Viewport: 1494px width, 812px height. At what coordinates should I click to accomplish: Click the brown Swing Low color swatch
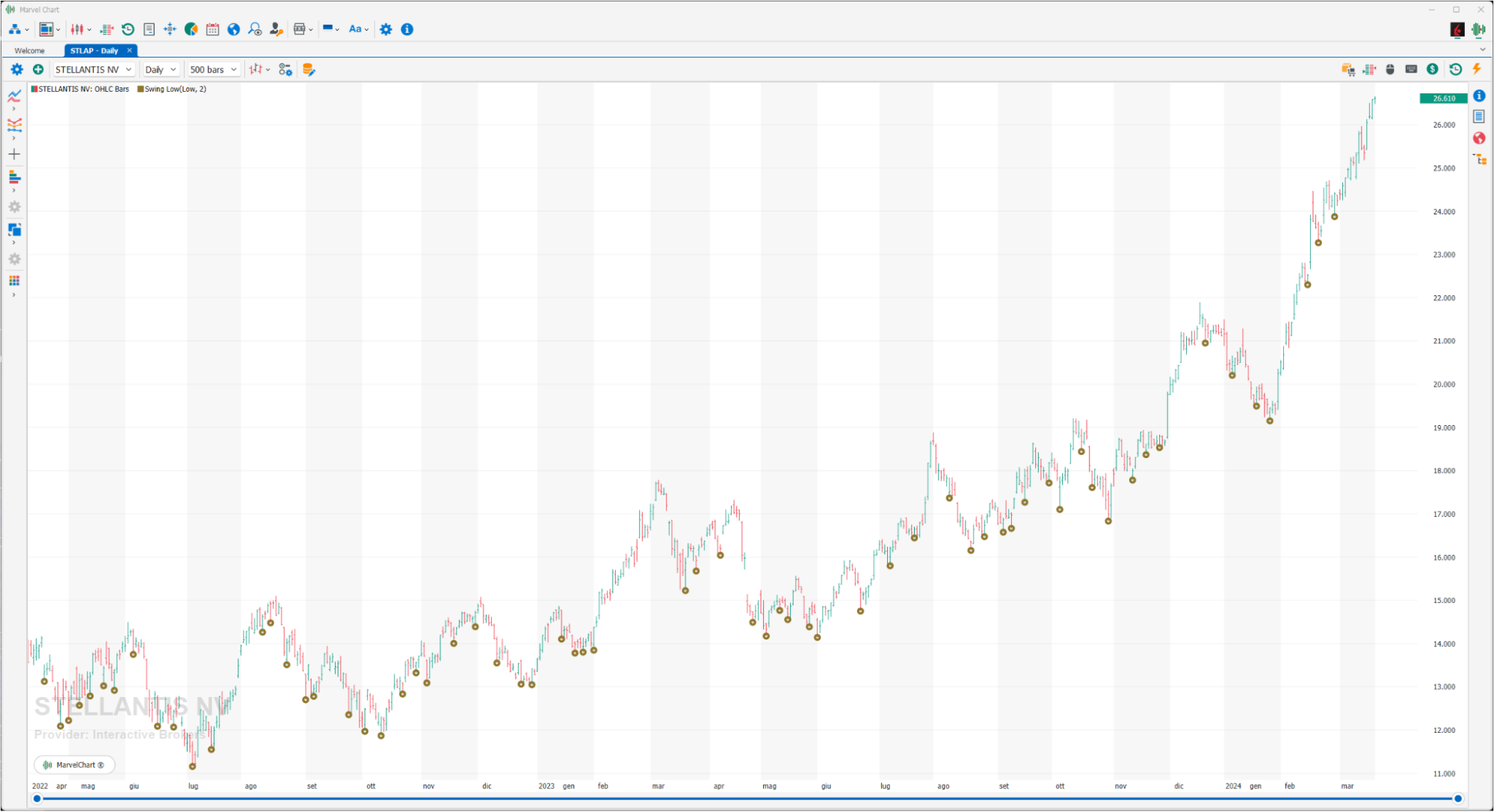coord(141,89)
